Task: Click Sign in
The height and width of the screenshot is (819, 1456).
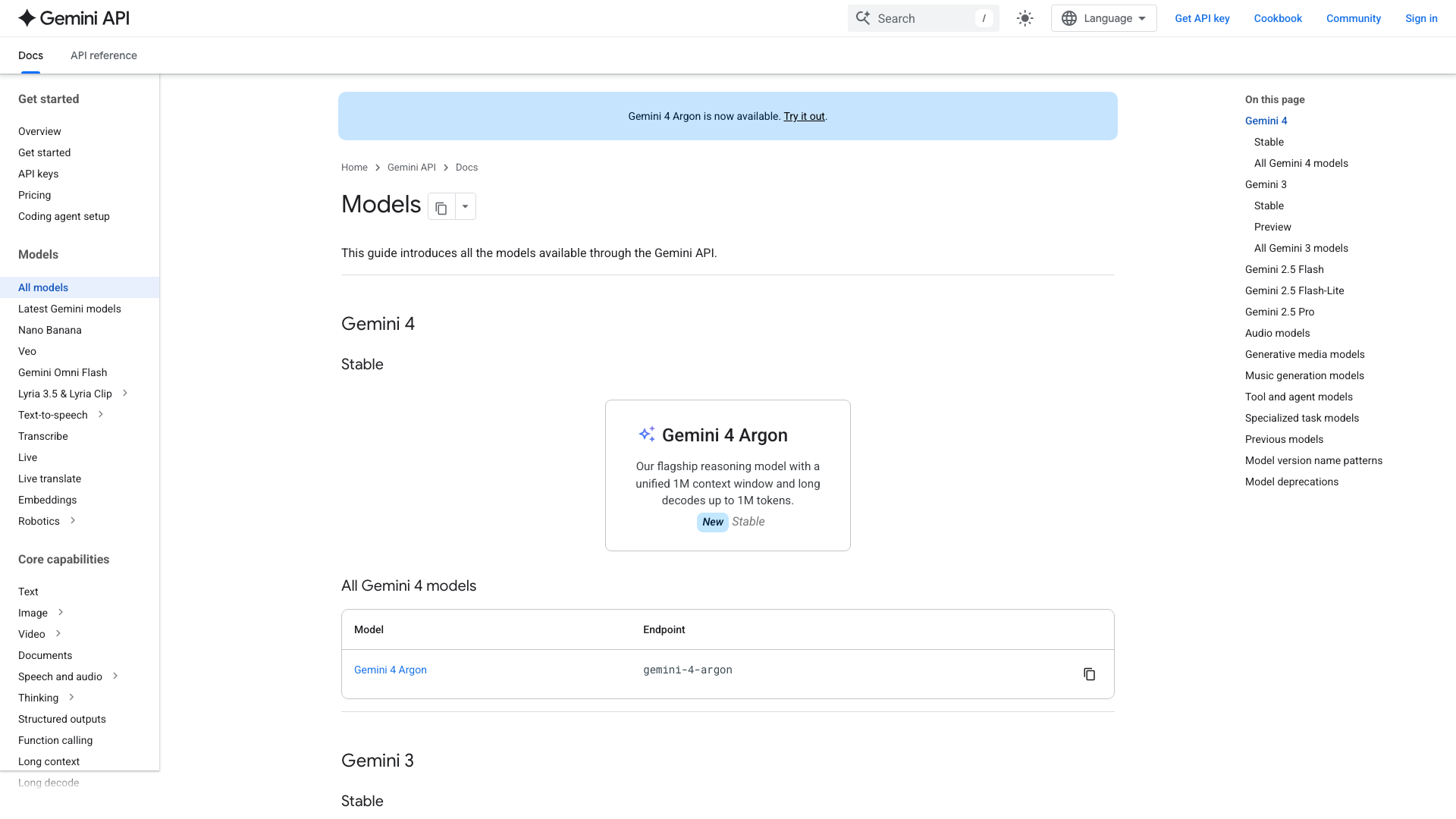Action: [1421, 18]
